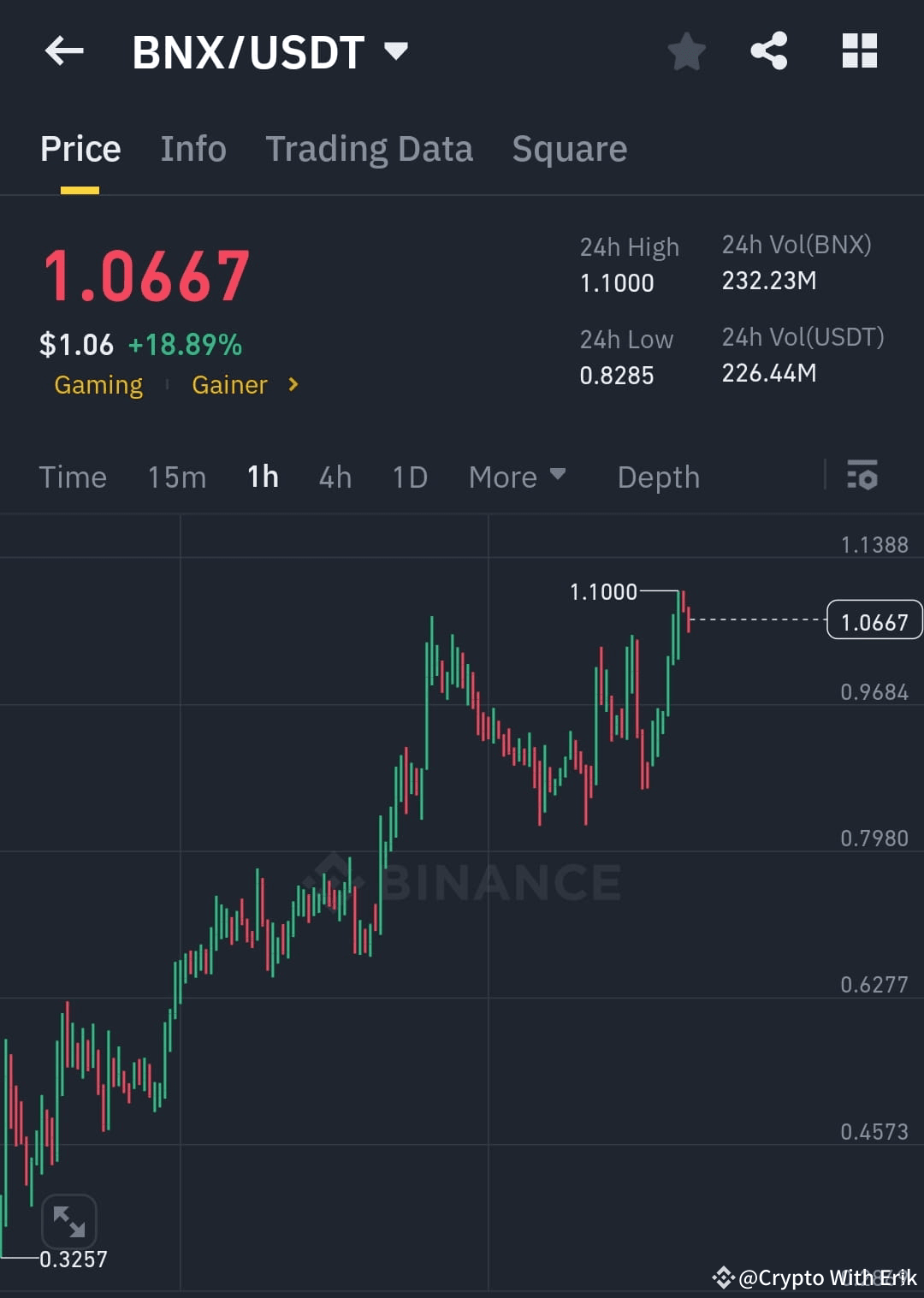Open the More timeframes dropdown
Screen dimensions: 924x1298
click(517, 477)
